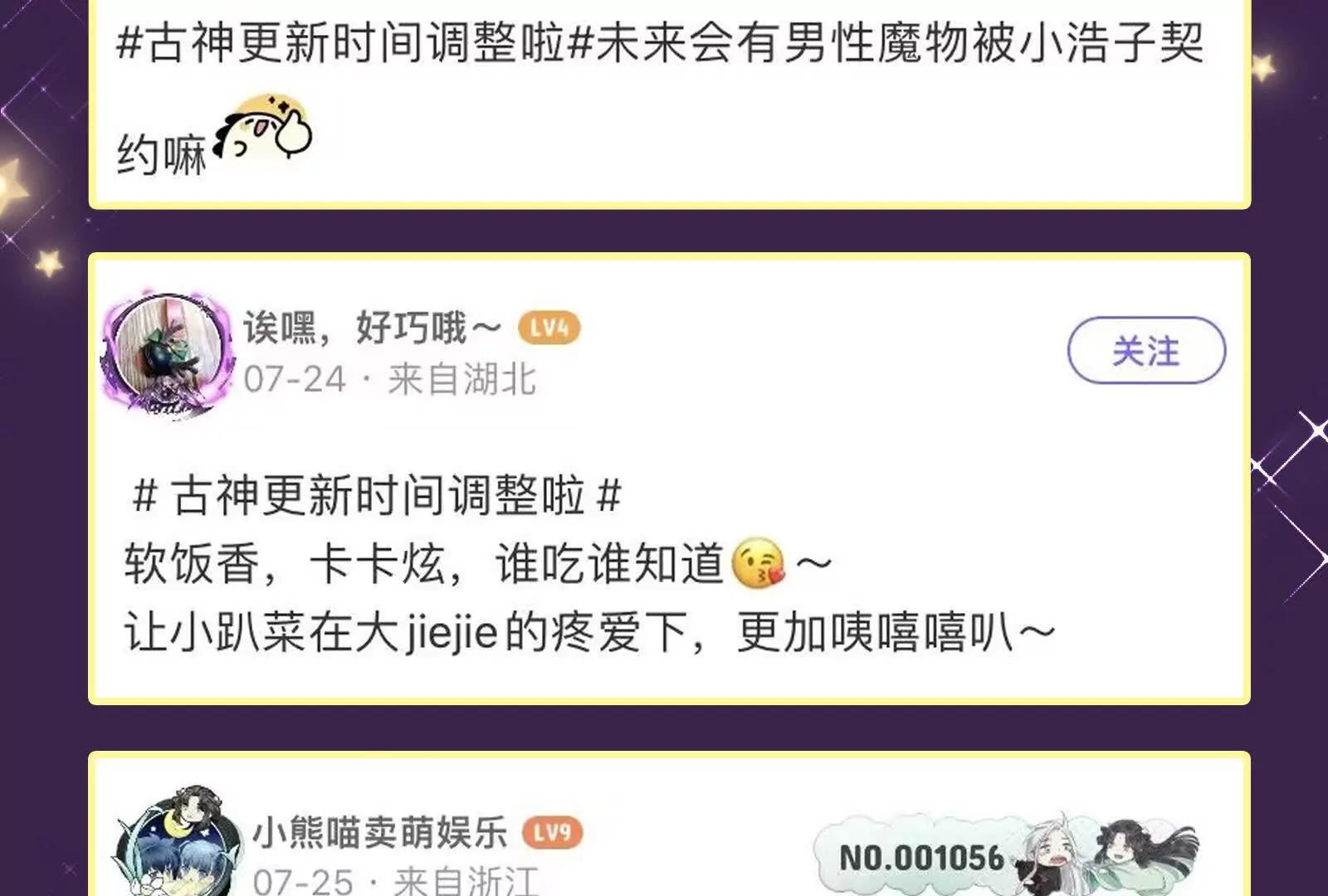Open username 诶嘿，好巧哦～ profile
The height and width of the screenshot is (896, 1328).
click(x=372, y=328)
